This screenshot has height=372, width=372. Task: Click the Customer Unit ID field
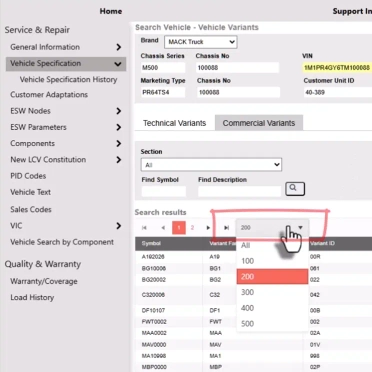(x=337, y=92)
